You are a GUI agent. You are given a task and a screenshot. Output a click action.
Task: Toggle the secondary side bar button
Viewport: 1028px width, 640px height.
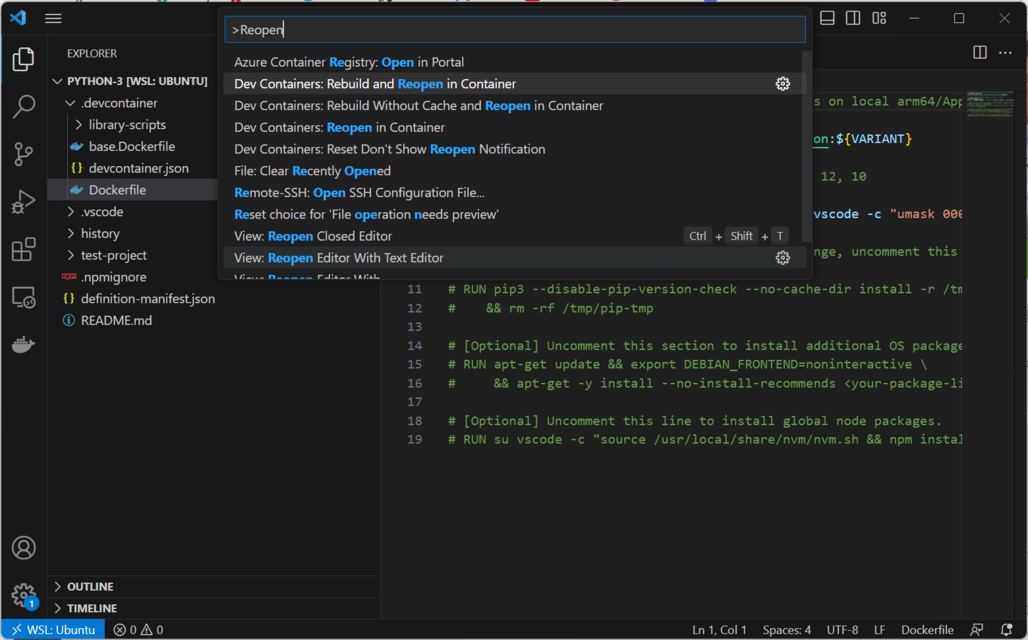tap(853, 18)
